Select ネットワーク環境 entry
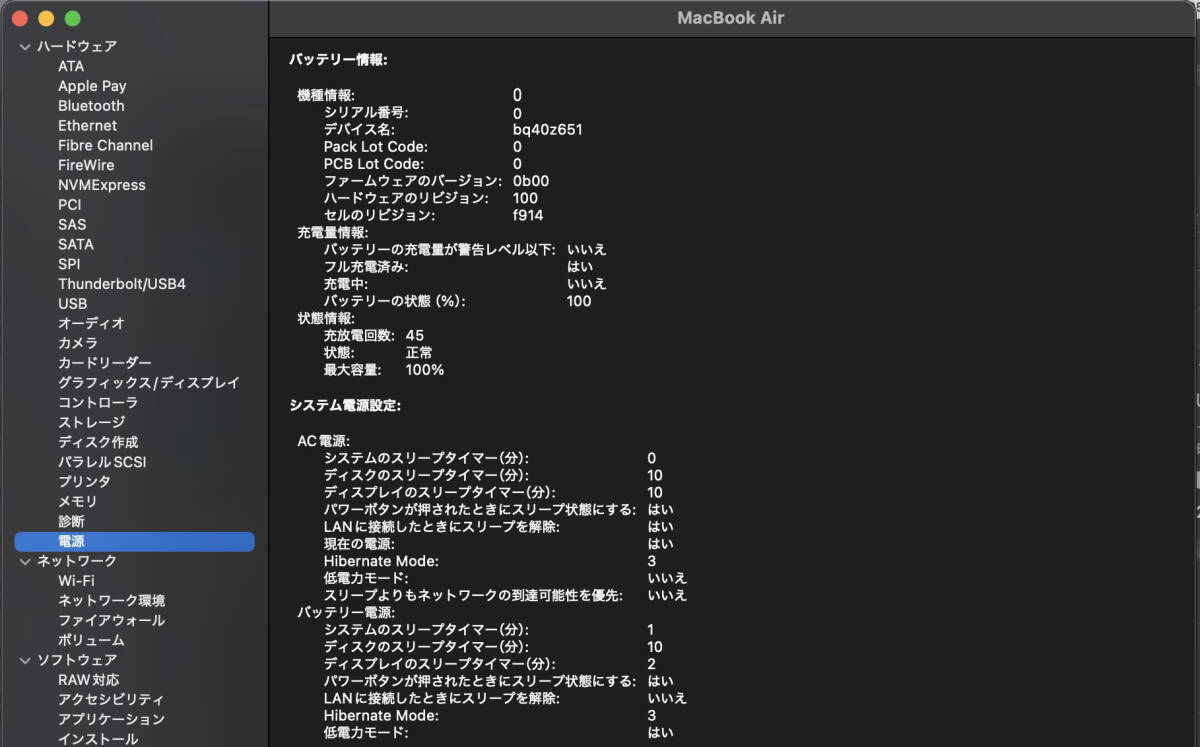The width and height of the screenshot is (1200, 747). click(x=111, y=600)
